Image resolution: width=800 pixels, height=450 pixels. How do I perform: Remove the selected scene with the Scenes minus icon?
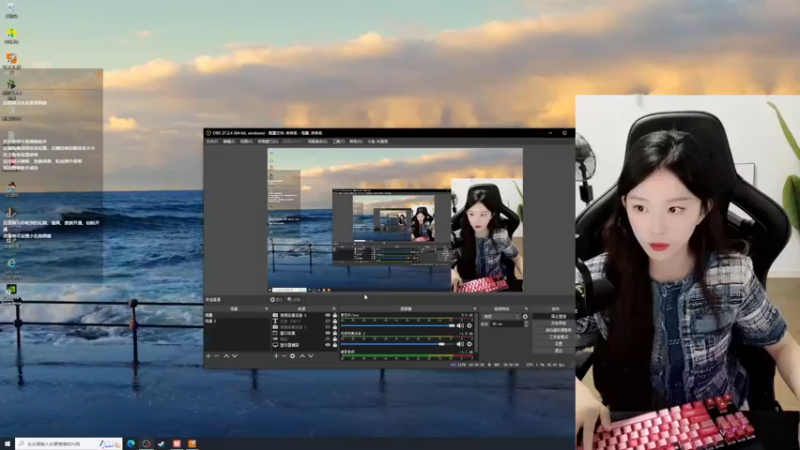[x=217, y=356]
